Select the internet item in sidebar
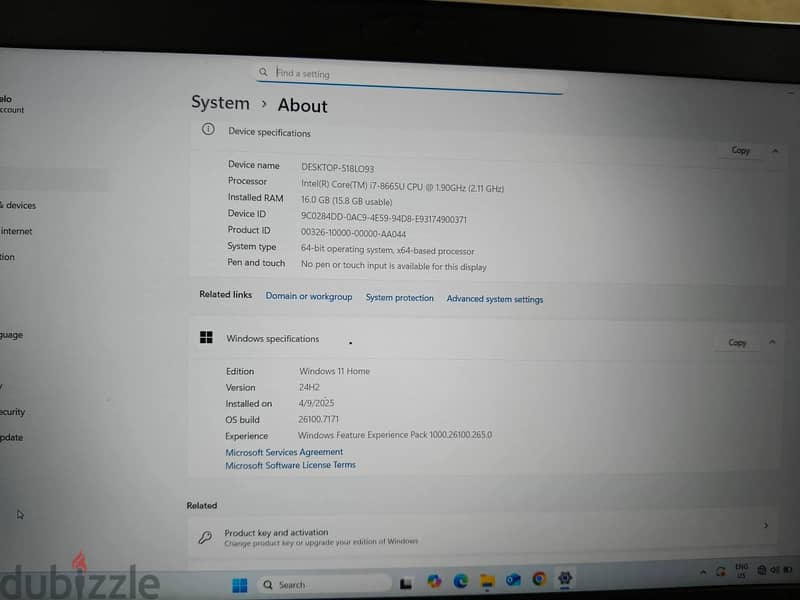800x600 pixels. 16,231
